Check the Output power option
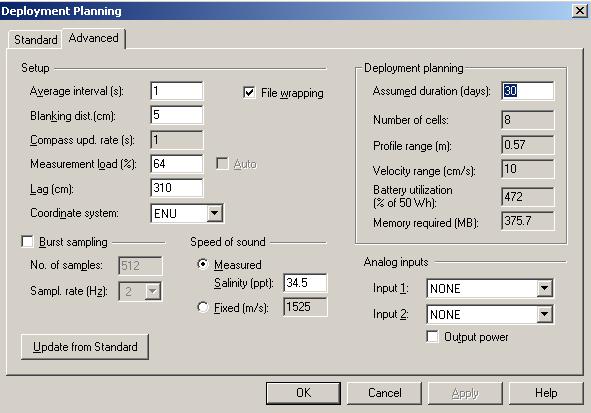The width and height of the screenshot is (591, 413). (x=432, y=337)
